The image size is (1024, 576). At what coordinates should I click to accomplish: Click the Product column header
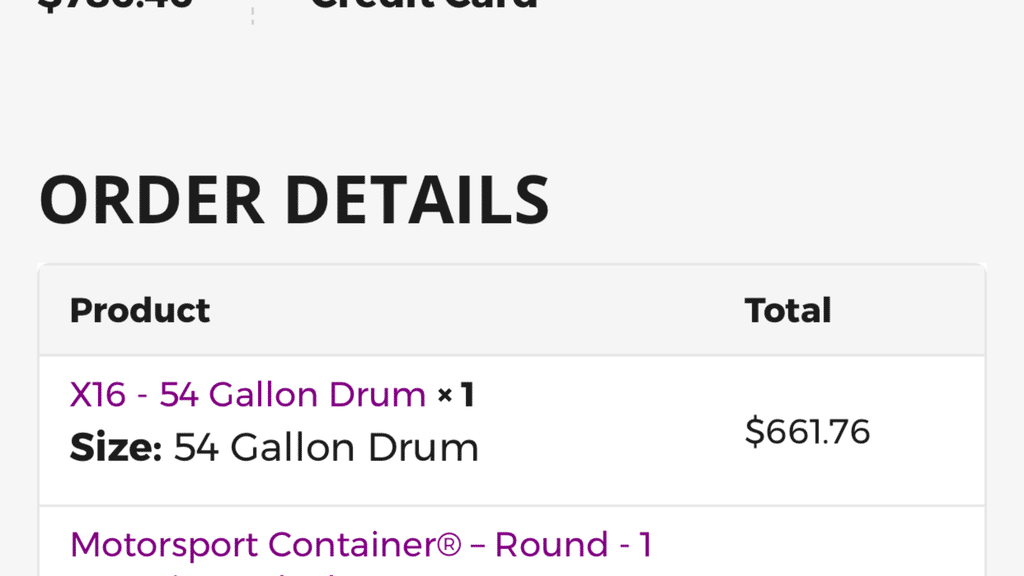140,311
